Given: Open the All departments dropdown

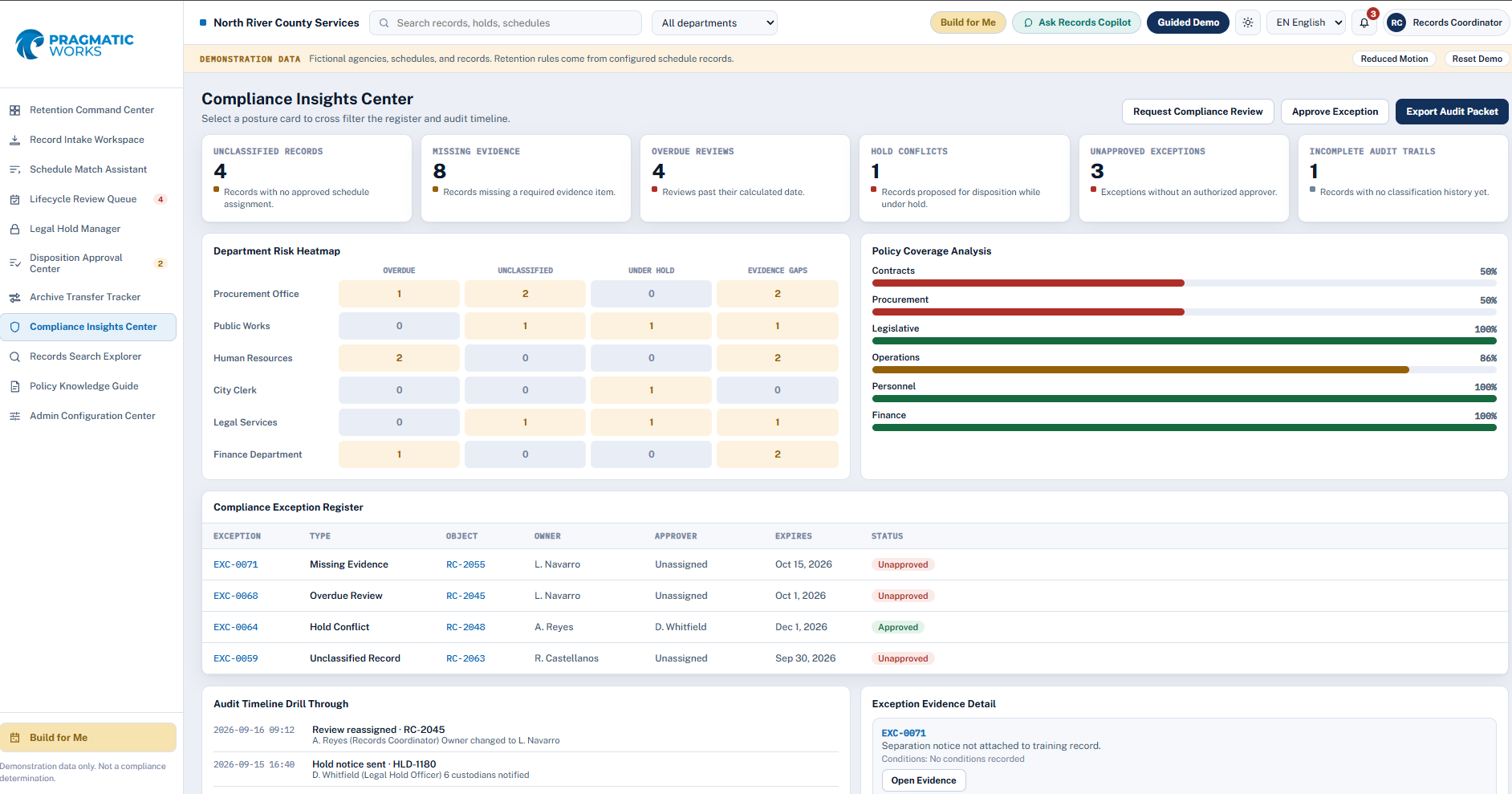Looking at the screenshot, I should click(714, 22).
